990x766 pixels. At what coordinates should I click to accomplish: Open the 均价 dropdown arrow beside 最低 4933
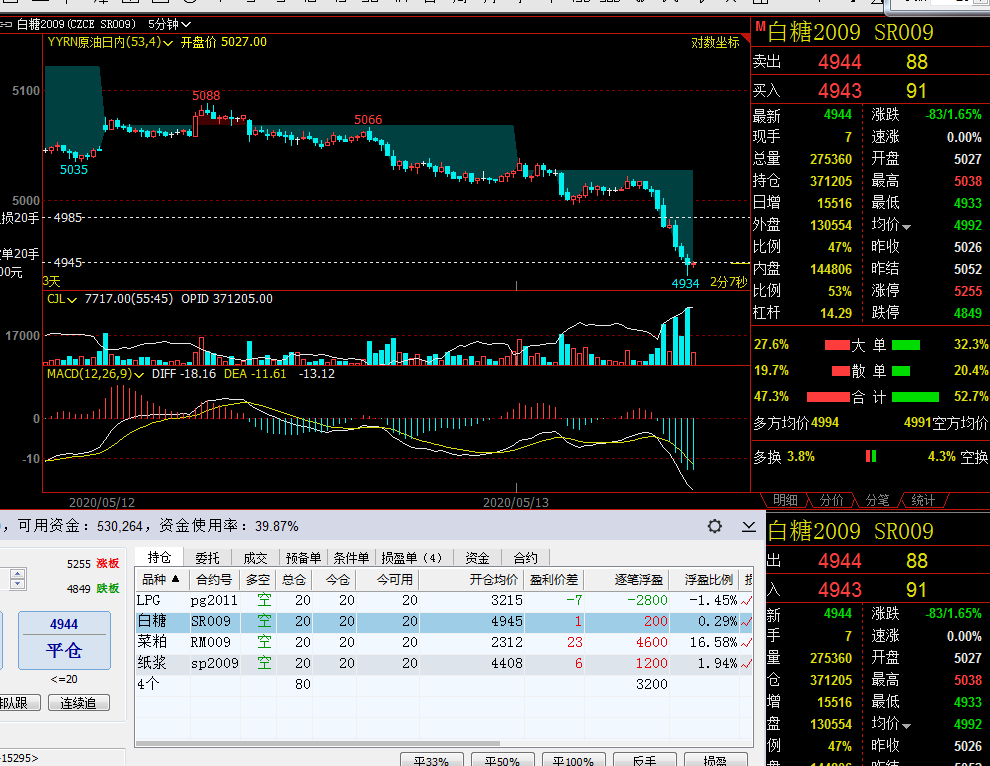[x=907, y=227]
